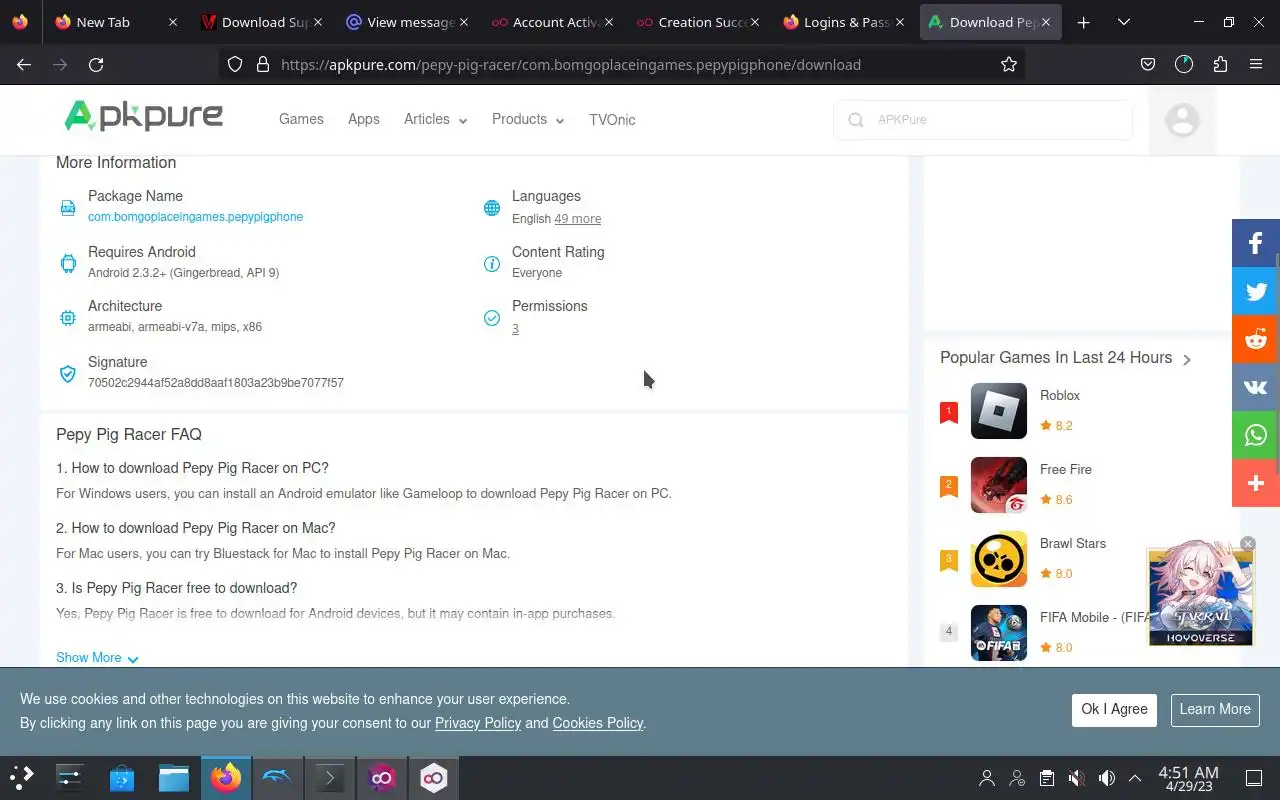Open Firefox from the taskbar
The width and height of the screenshot is (1280, 800).
click(x=226, y=777)
